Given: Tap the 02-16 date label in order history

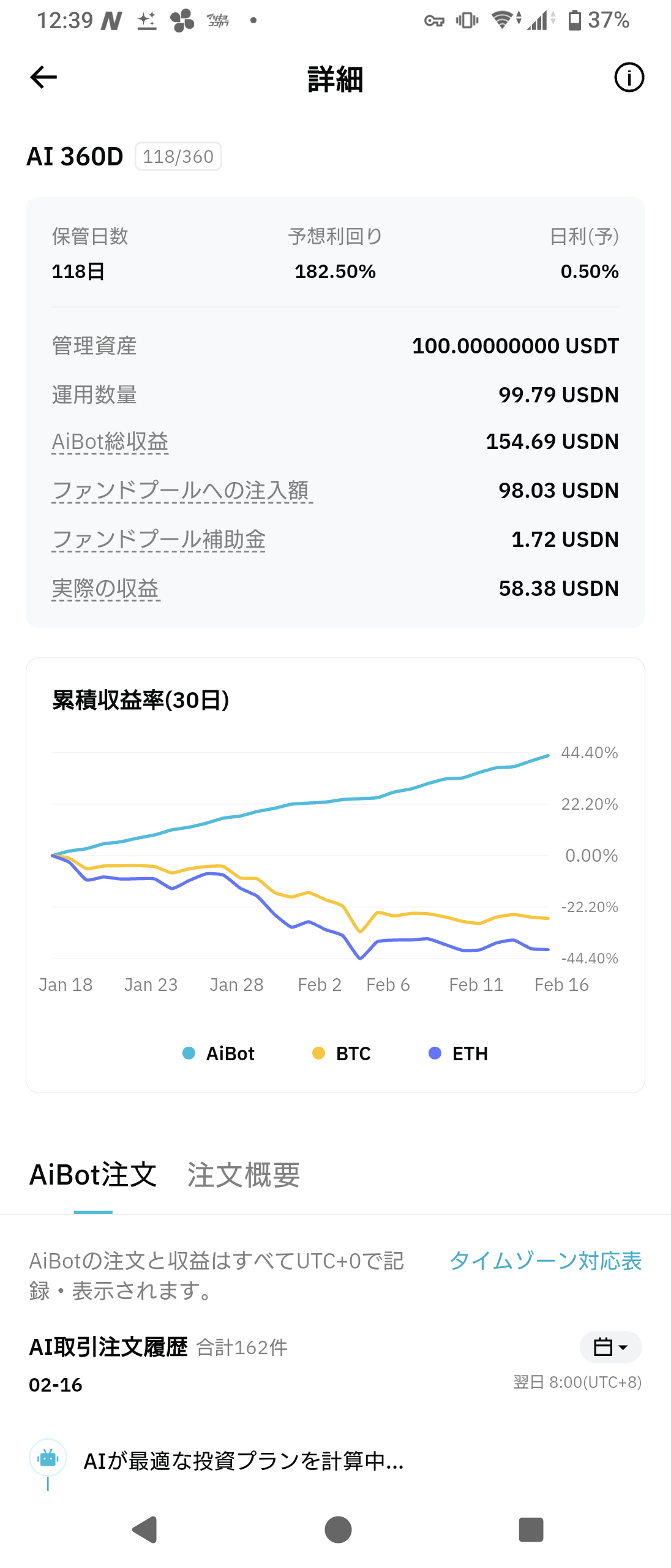Looking at the screenshot, I should (x=56, y=1385).
